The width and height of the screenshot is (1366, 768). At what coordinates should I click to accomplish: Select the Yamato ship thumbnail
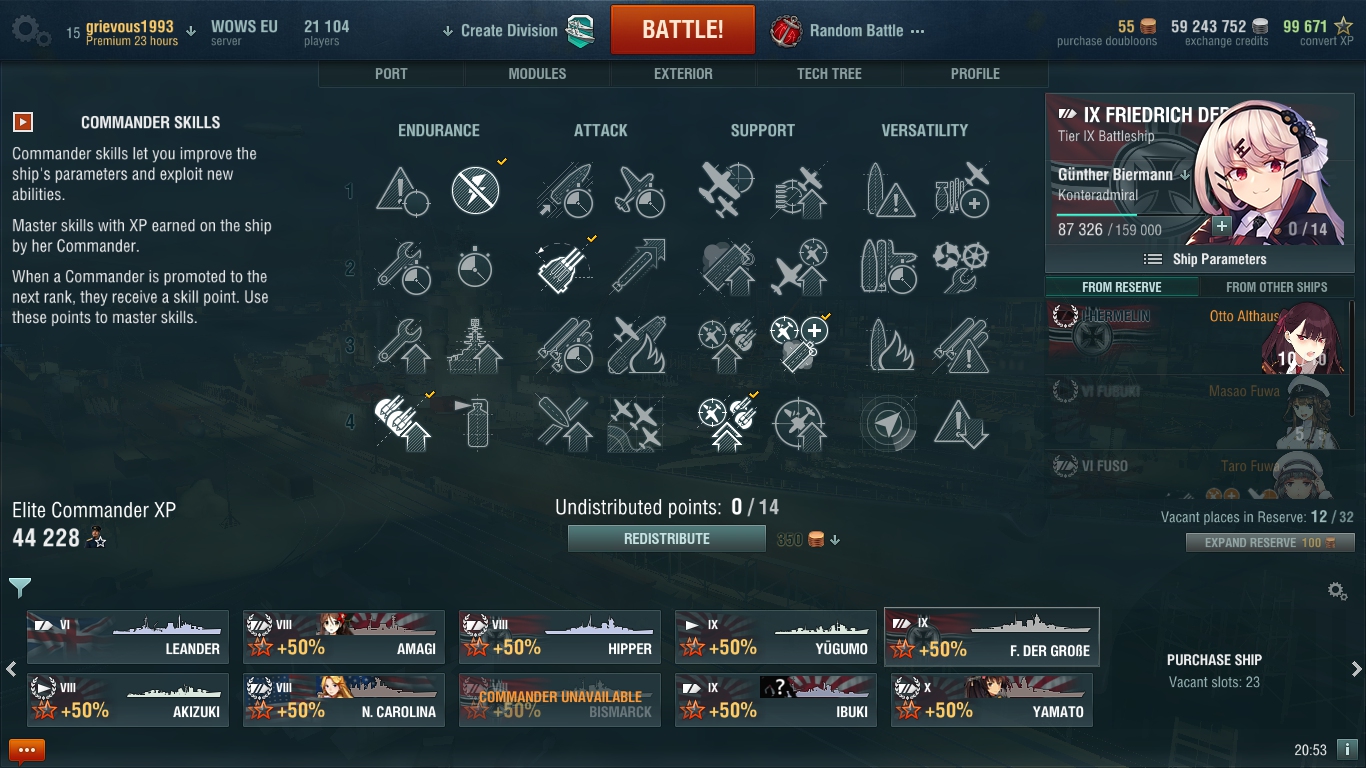[x=992, y=700]
